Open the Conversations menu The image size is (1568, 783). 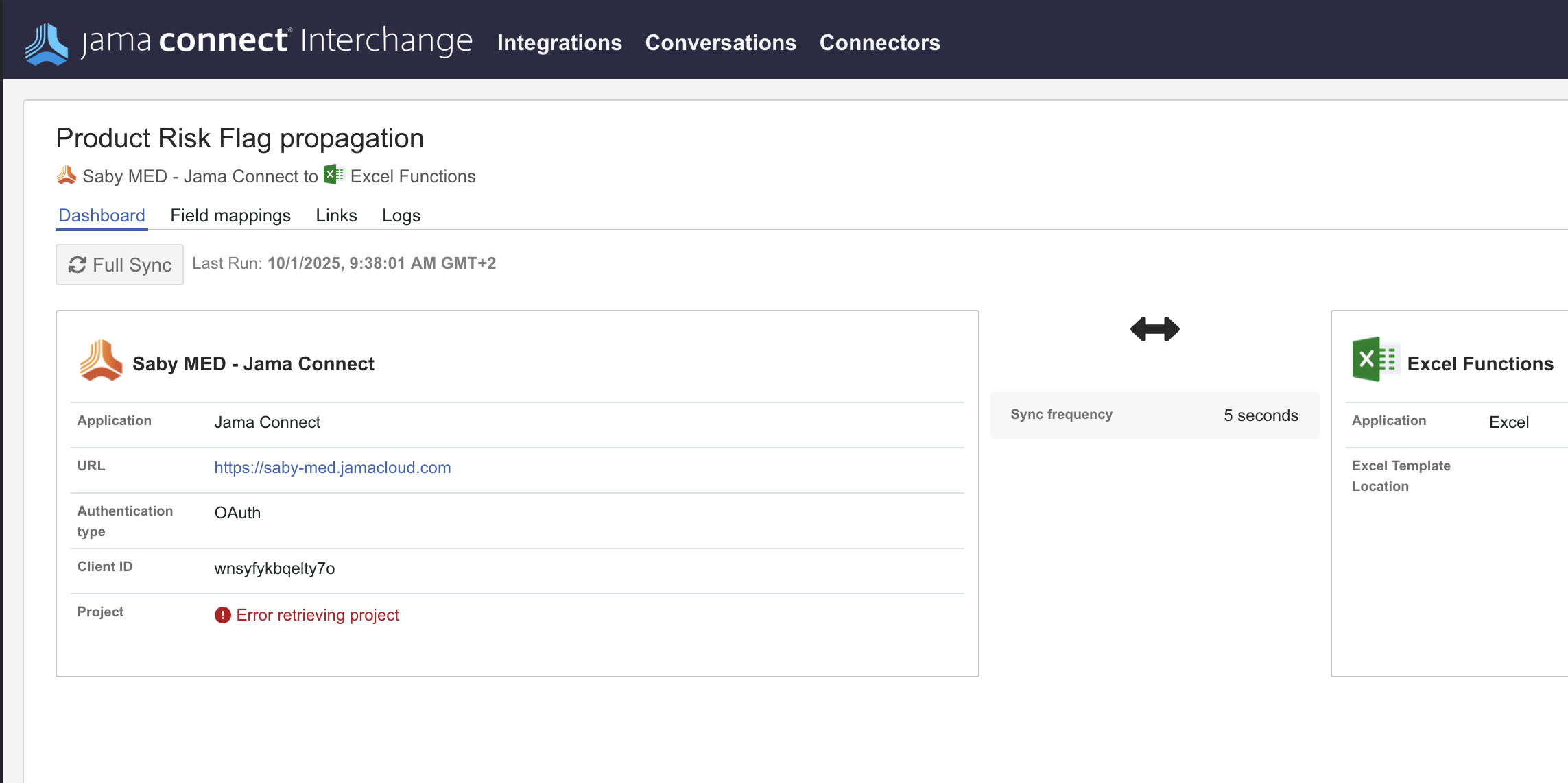pos(720,43)
